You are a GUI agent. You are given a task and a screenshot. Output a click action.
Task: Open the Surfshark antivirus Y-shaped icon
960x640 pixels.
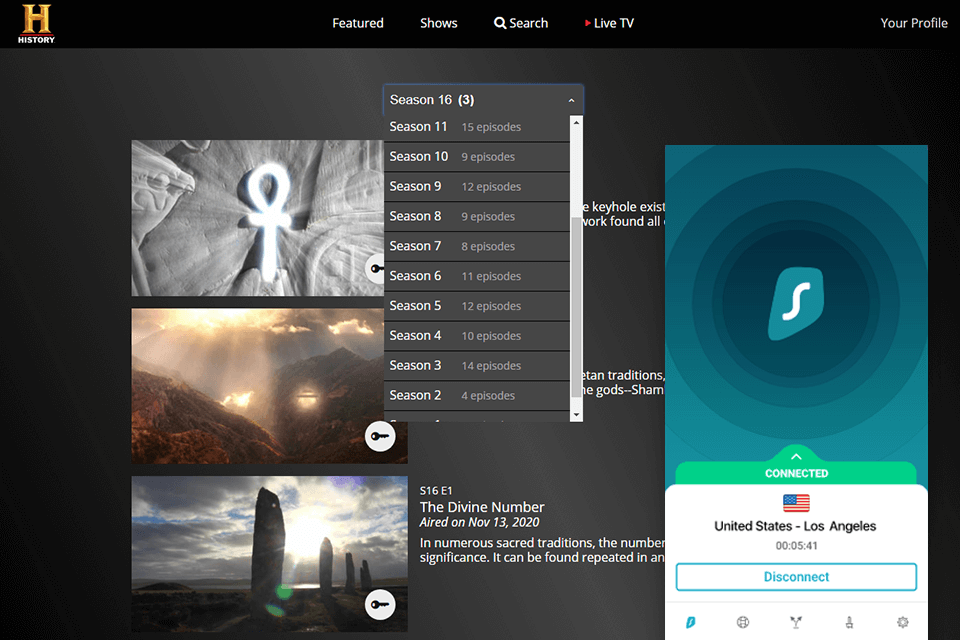[x=796, y=622]
